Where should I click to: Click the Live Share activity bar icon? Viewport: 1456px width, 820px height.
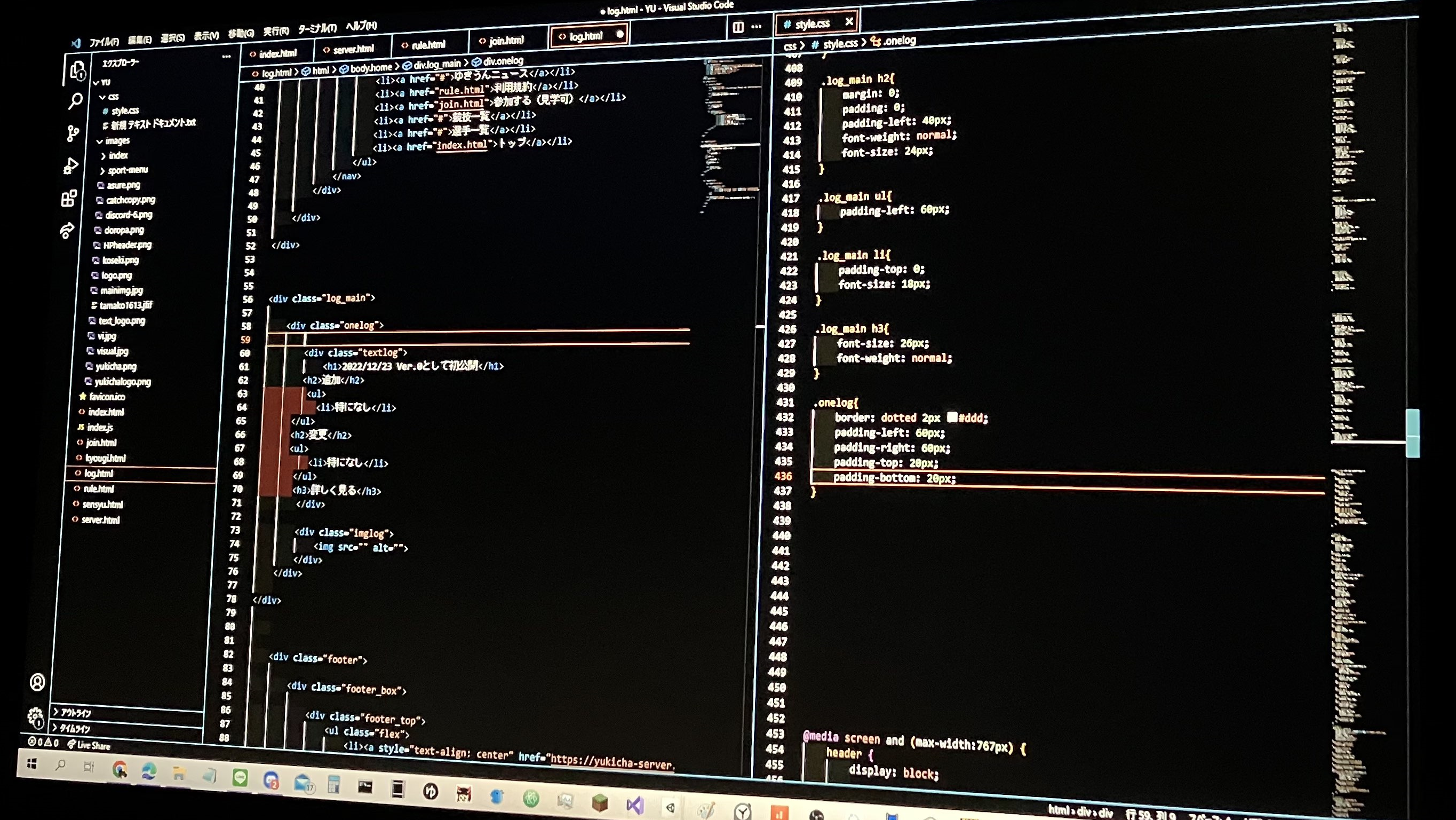(x=67, y=230)
